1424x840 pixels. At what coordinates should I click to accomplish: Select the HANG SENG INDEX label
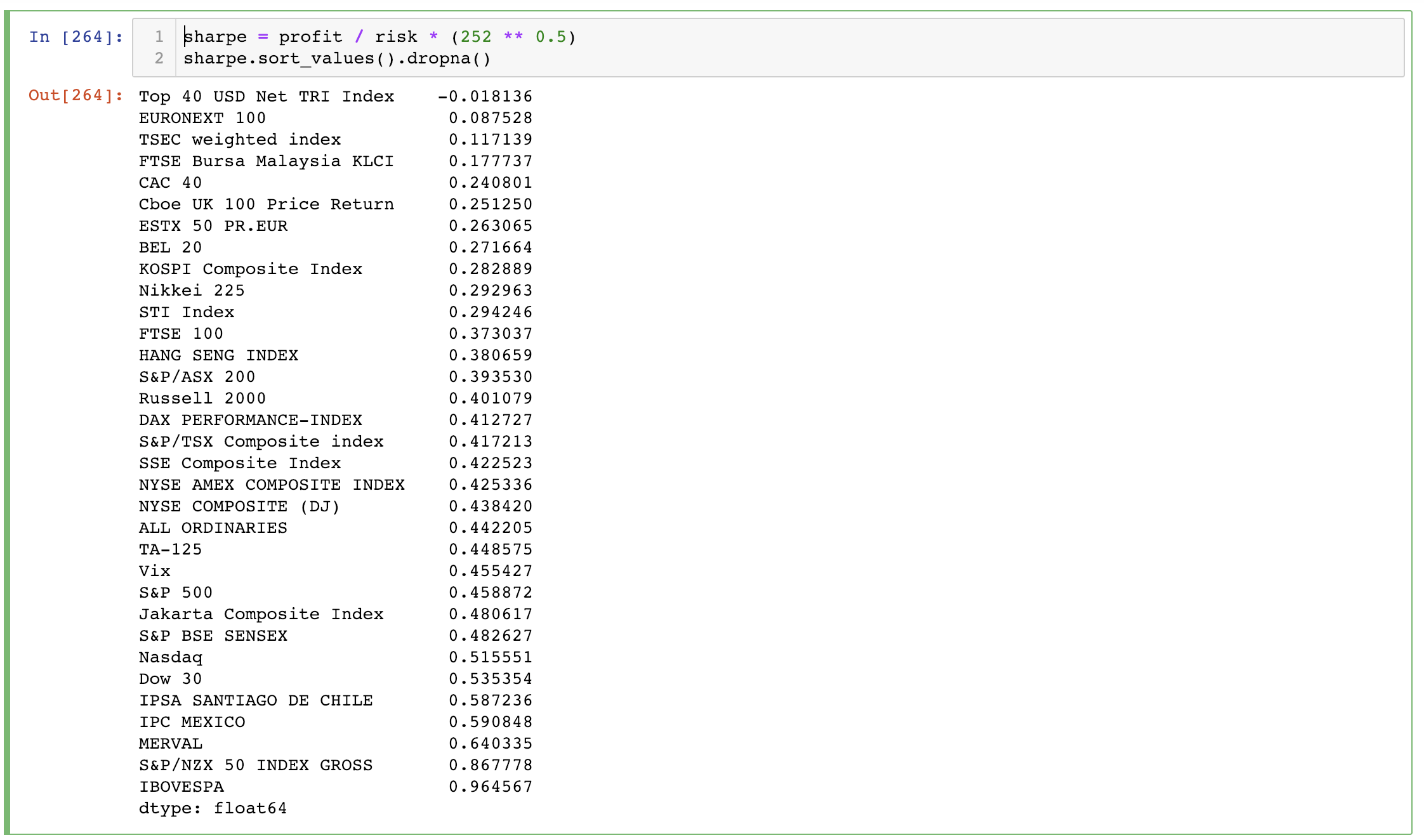pyautogui.click(x=218, y=355)
